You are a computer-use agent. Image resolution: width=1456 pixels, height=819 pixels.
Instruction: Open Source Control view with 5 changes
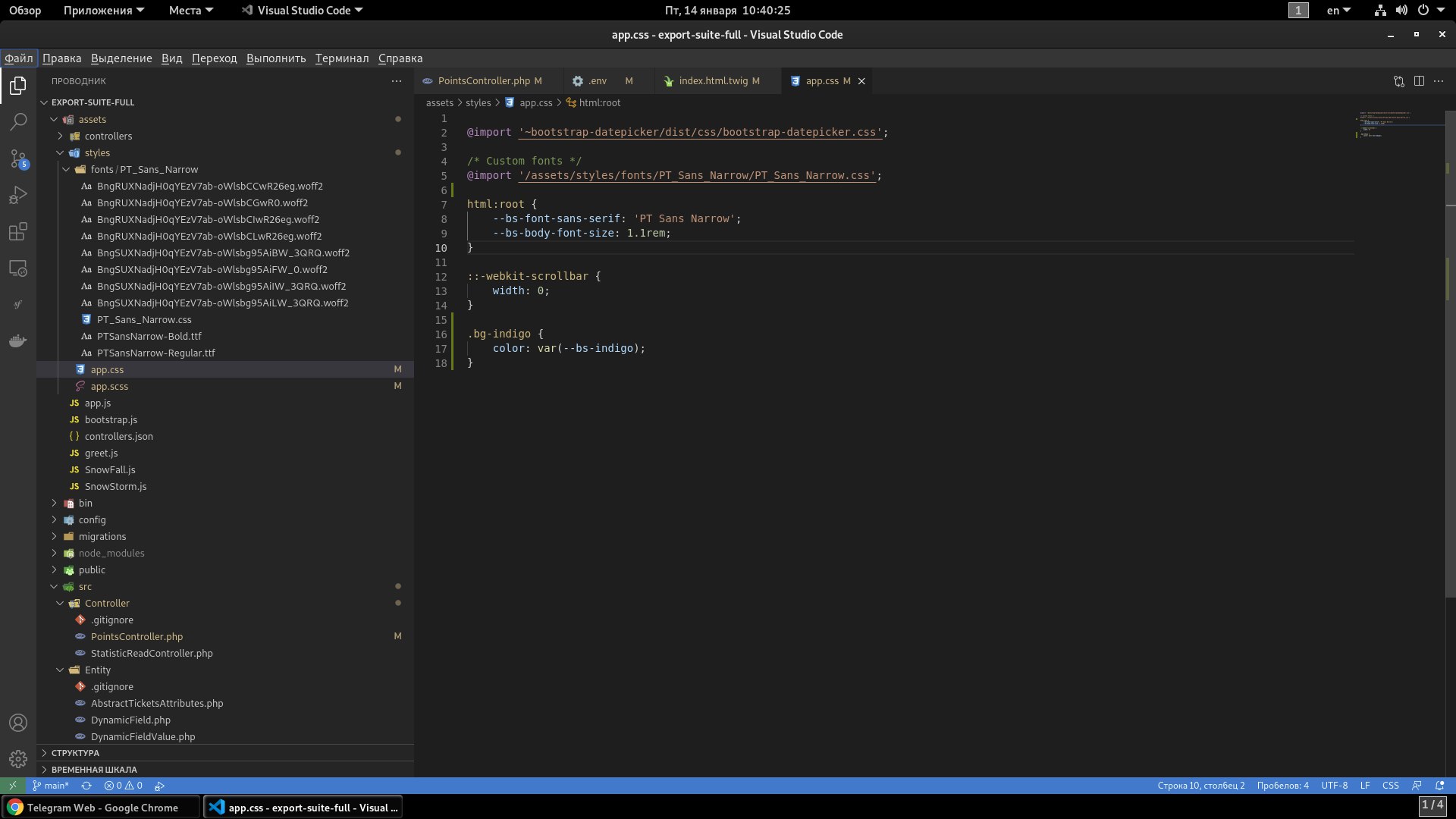coord(18,158)
